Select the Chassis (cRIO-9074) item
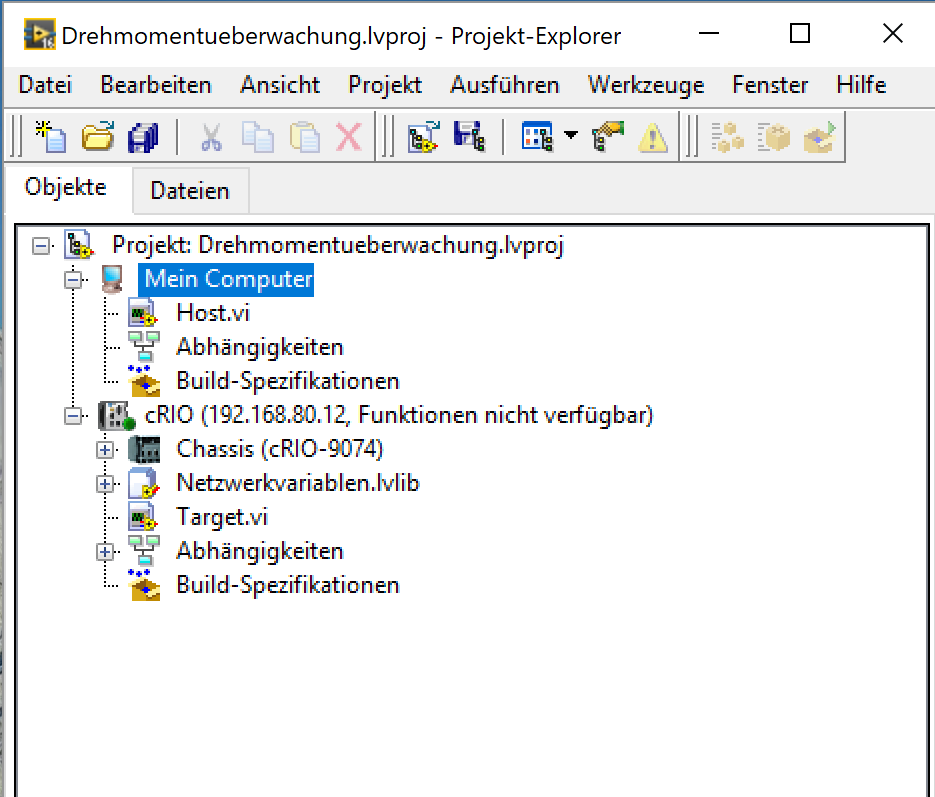The width and height of the screenshot is (935, 797). pyautogui.click(x=280, y=449)
